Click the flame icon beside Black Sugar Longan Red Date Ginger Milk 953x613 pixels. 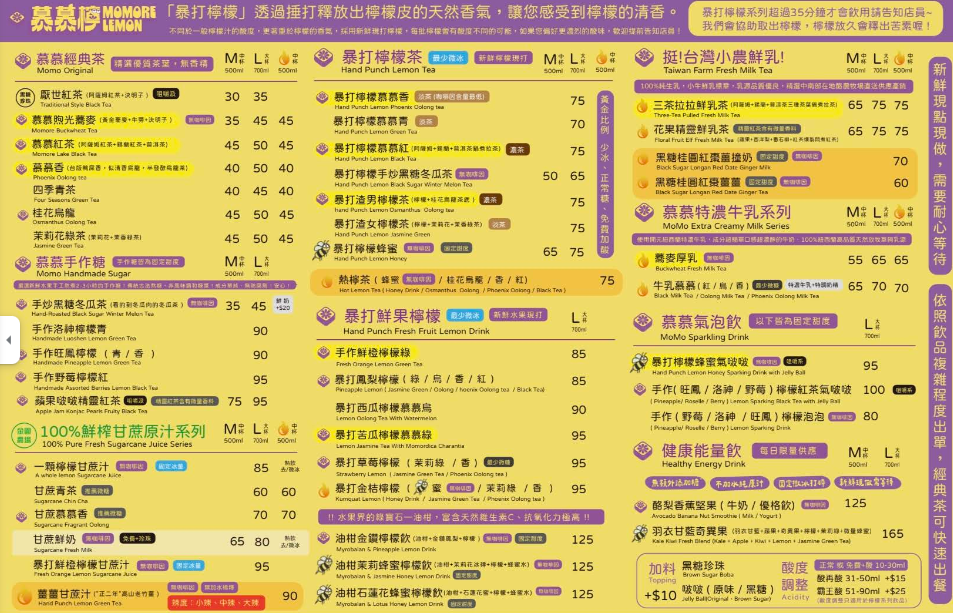click(642, 159)
